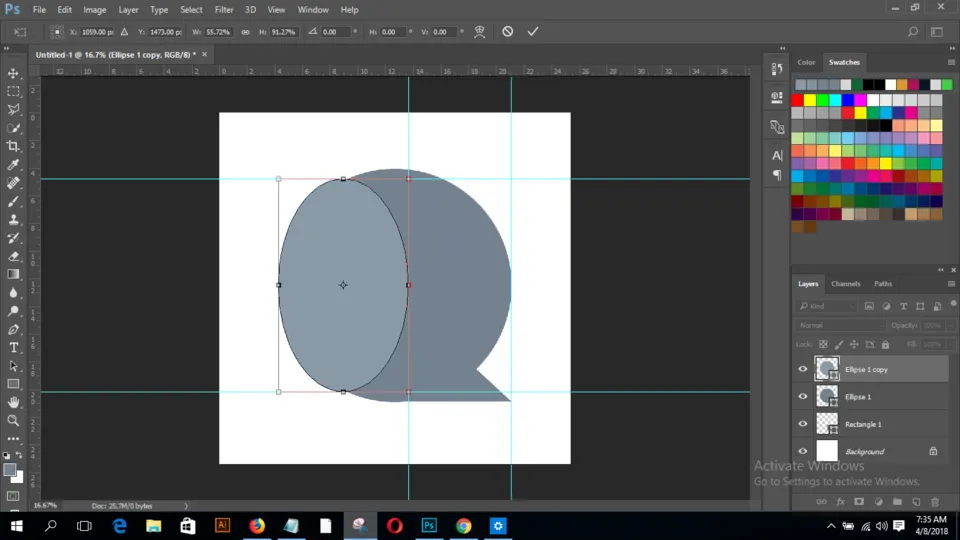
Task: Switch to the Channels tab
Action: [846, 284]
